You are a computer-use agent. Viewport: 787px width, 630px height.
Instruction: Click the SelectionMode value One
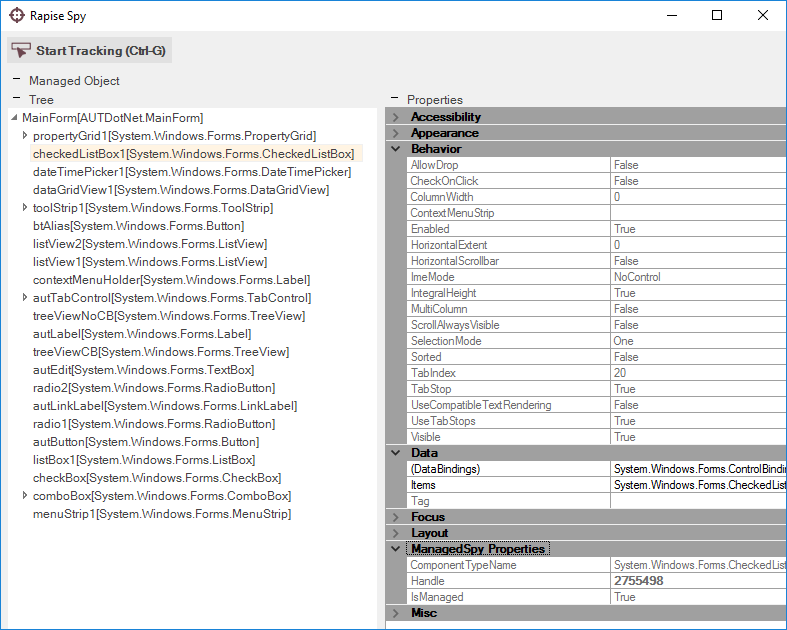pos(623,341)
